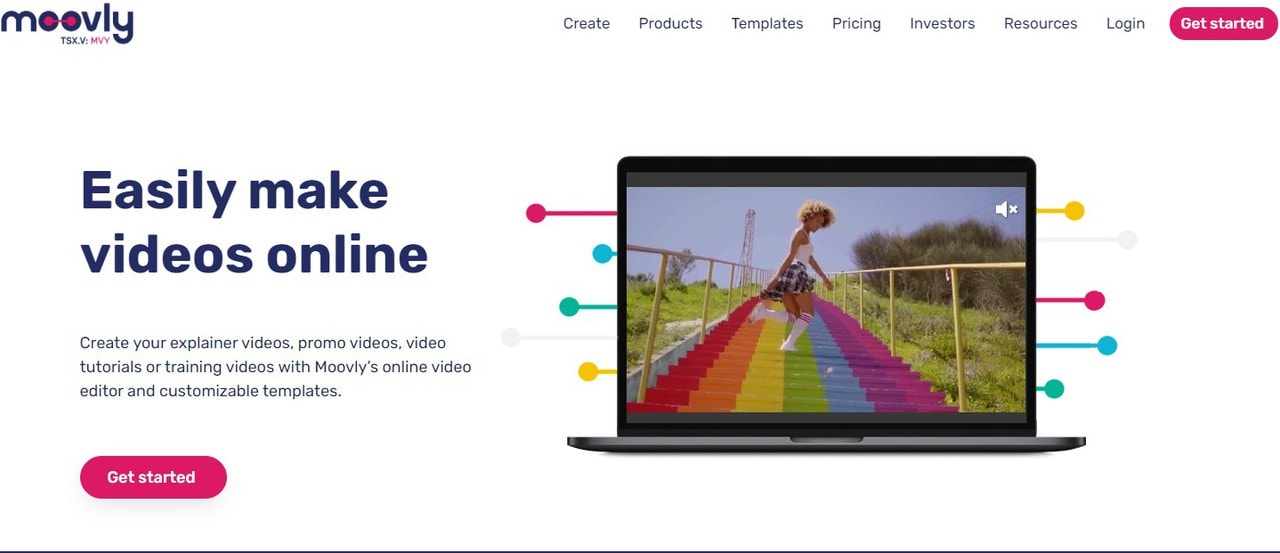Open the Investors menu item

(942, 23)
